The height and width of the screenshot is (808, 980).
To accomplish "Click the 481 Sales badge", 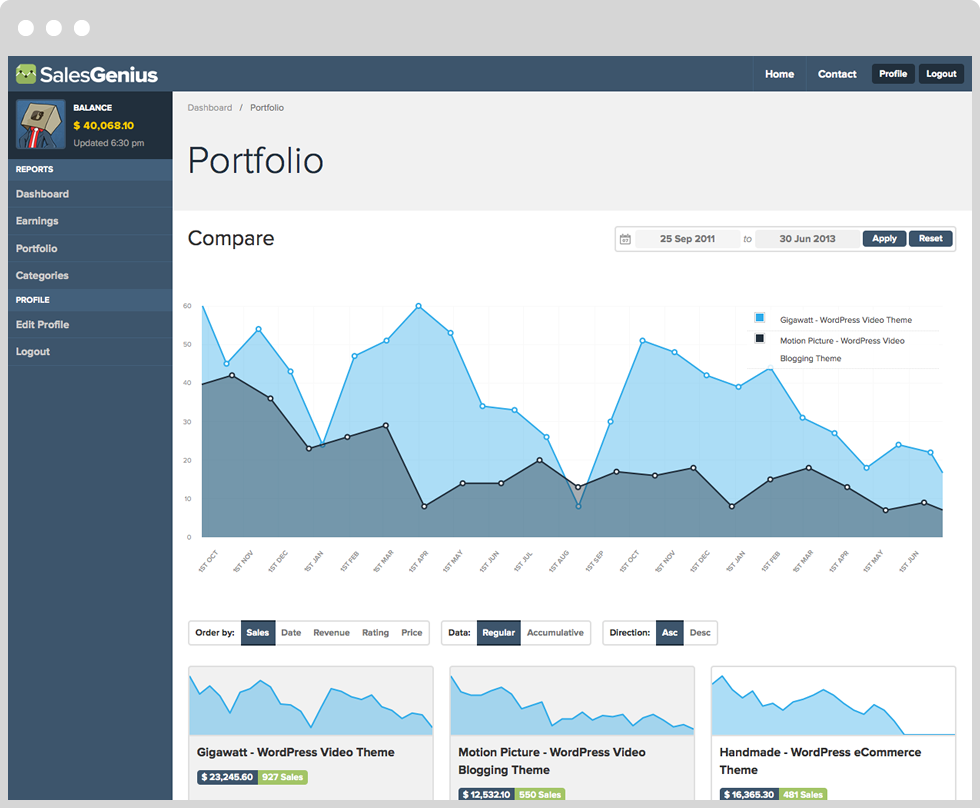I will 802,794.
